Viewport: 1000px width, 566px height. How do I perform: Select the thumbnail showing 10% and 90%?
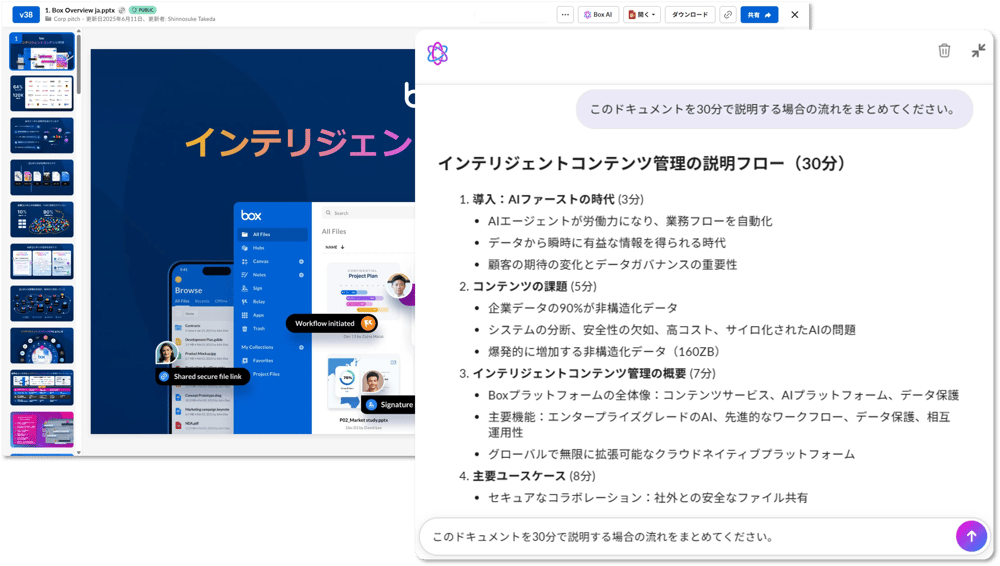(41, 220)
